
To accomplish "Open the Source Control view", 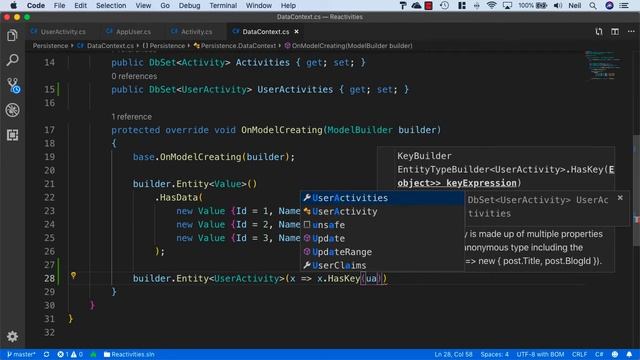I will tap(13, 86).
